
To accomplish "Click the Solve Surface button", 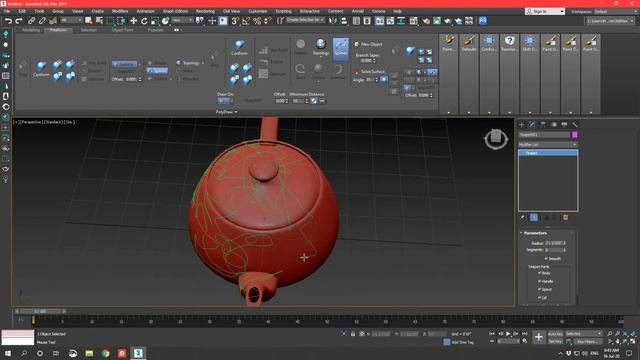I will point(370,72).
